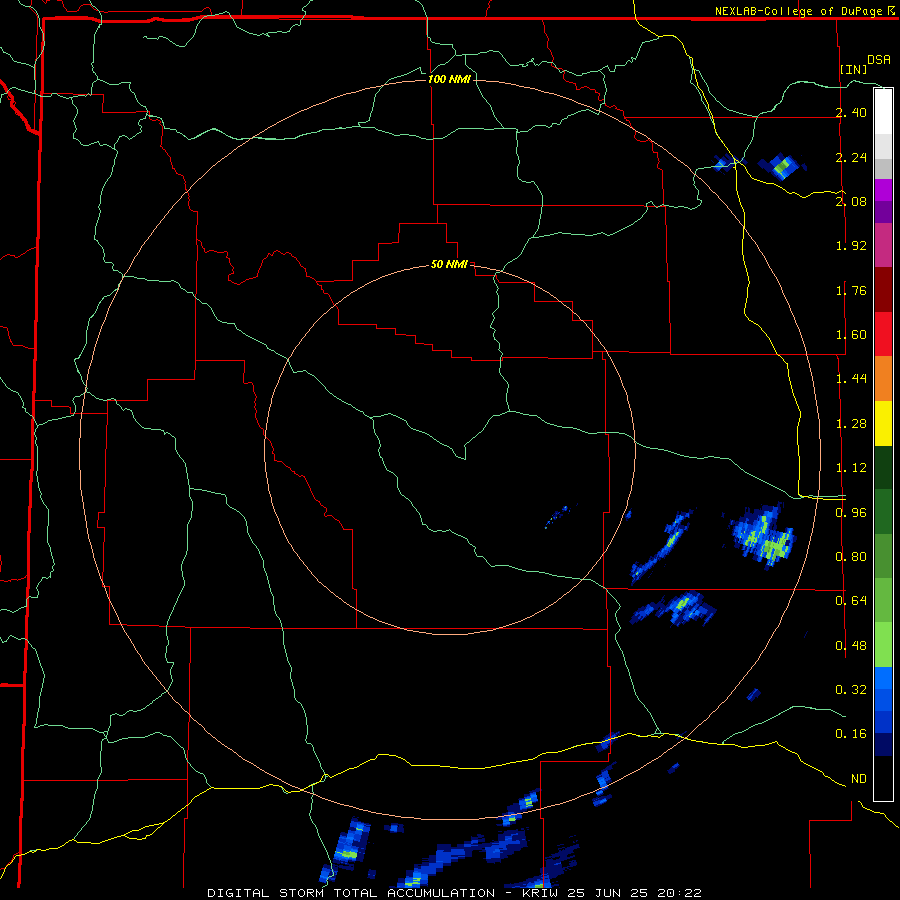Select the 1.92 legend value
The height and width of the screenshot is (900, 900).
tap(851, 246)
